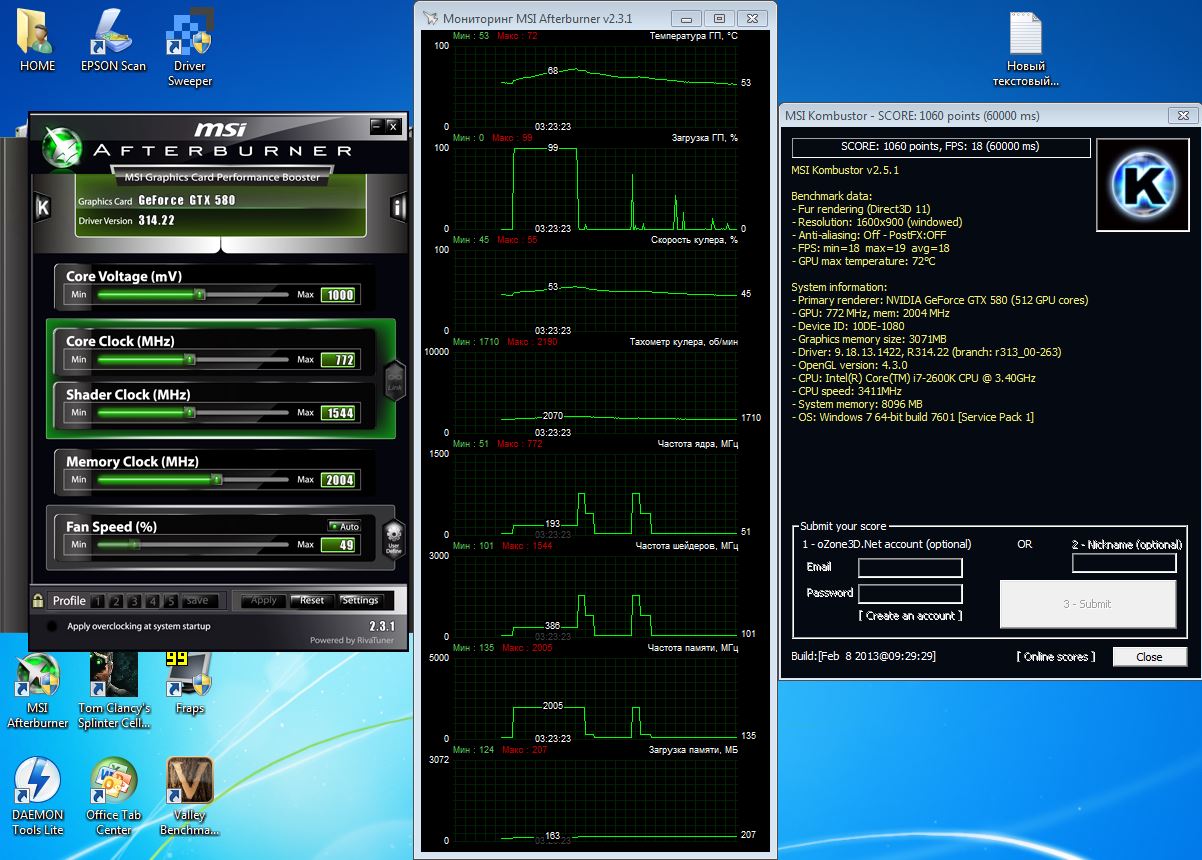1202x860 pixels.
Task: Click the Create an account link
Action: click(x=910, y=616)
